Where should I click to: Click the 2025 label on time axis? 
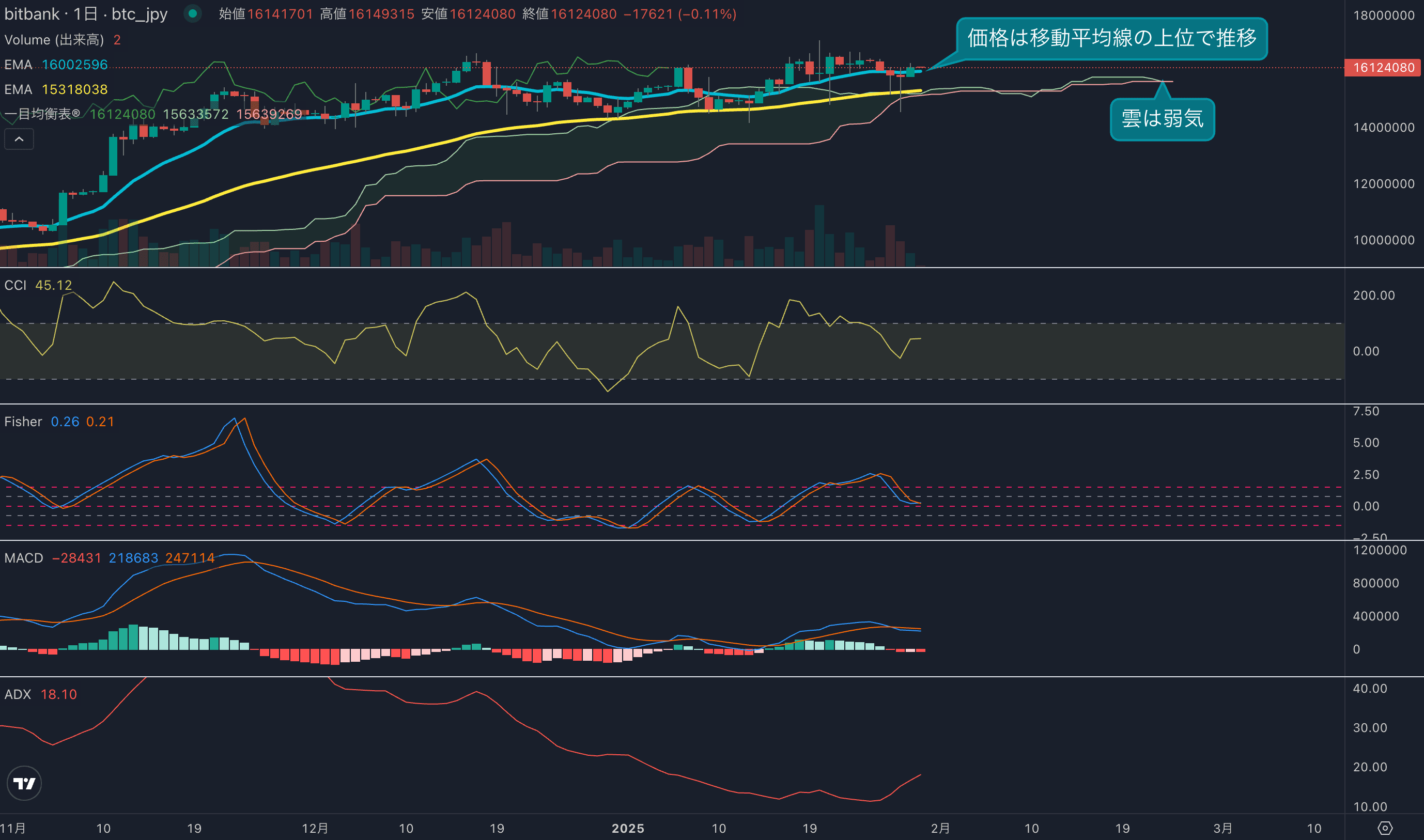pyautogui.click(x=628, y=828)
